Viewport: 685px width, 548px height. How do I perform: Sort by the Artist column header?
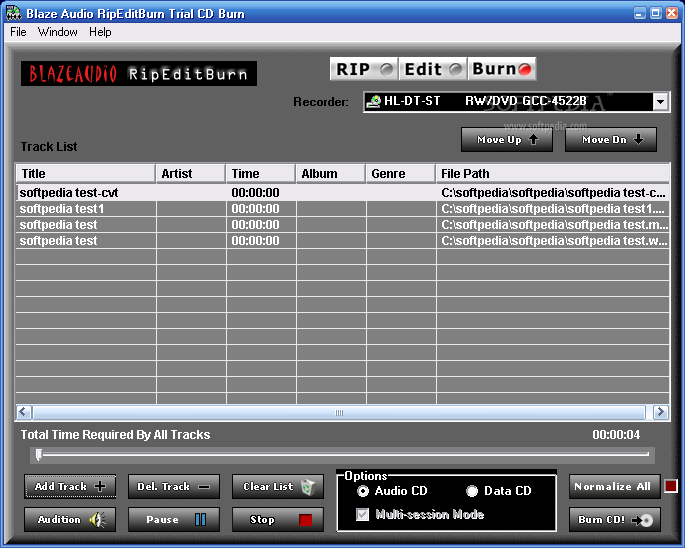(191, 173)
